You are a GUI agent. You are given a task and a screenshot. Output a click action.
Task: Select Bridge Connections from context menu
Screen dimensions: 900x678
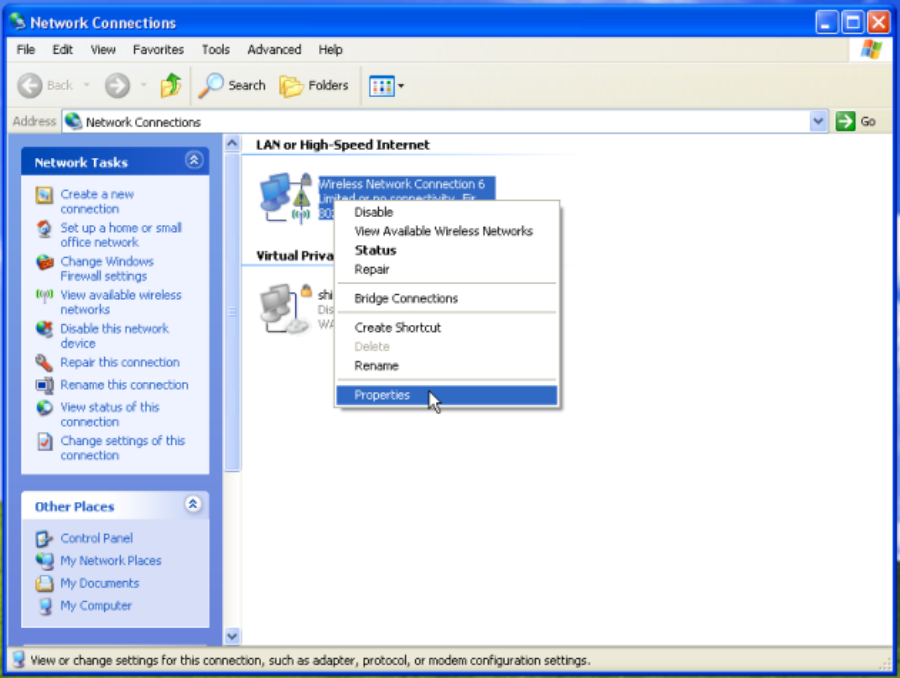[447, 298]
